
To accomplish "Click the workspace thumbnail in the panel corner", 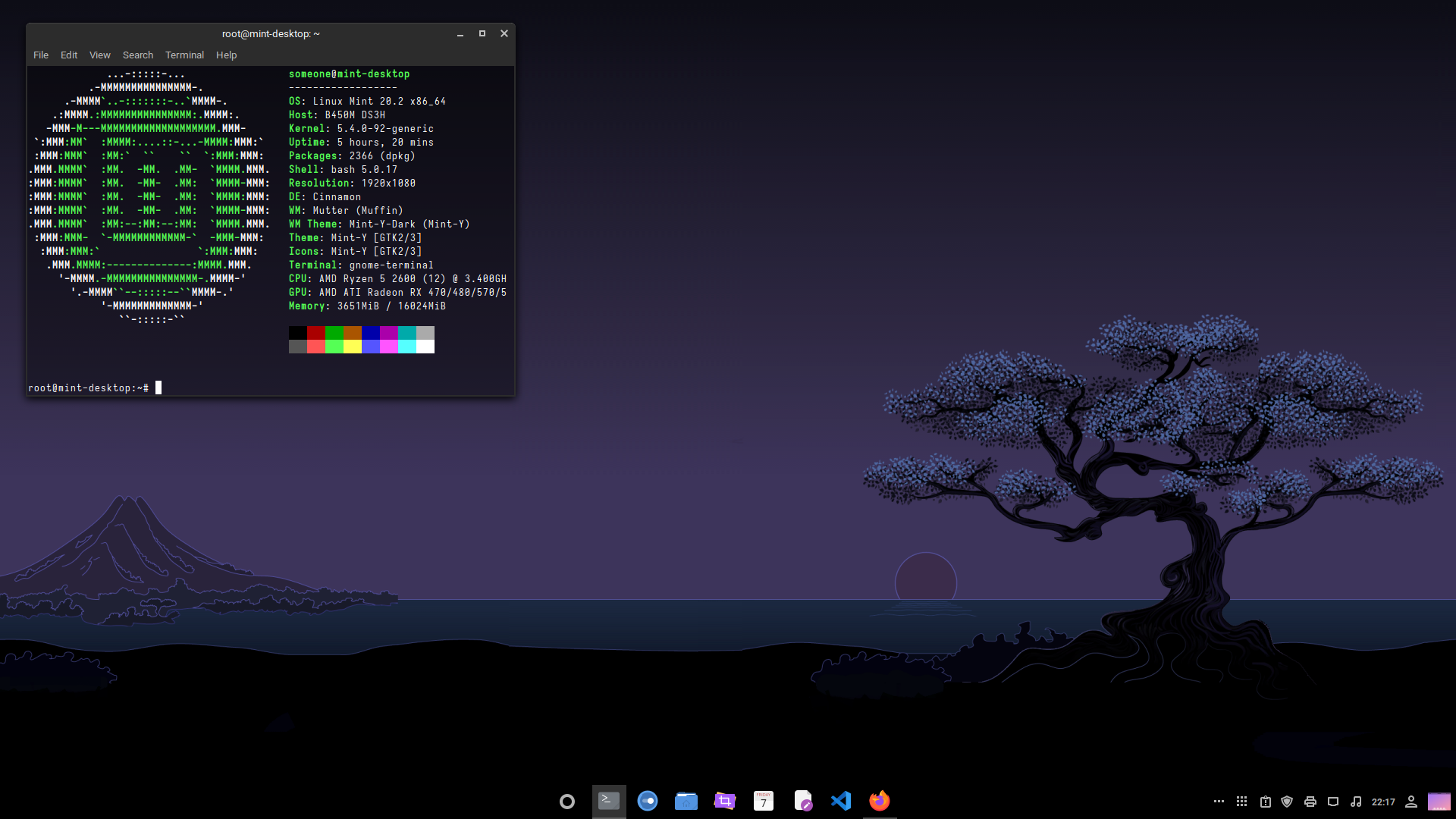I will 1439,802.
